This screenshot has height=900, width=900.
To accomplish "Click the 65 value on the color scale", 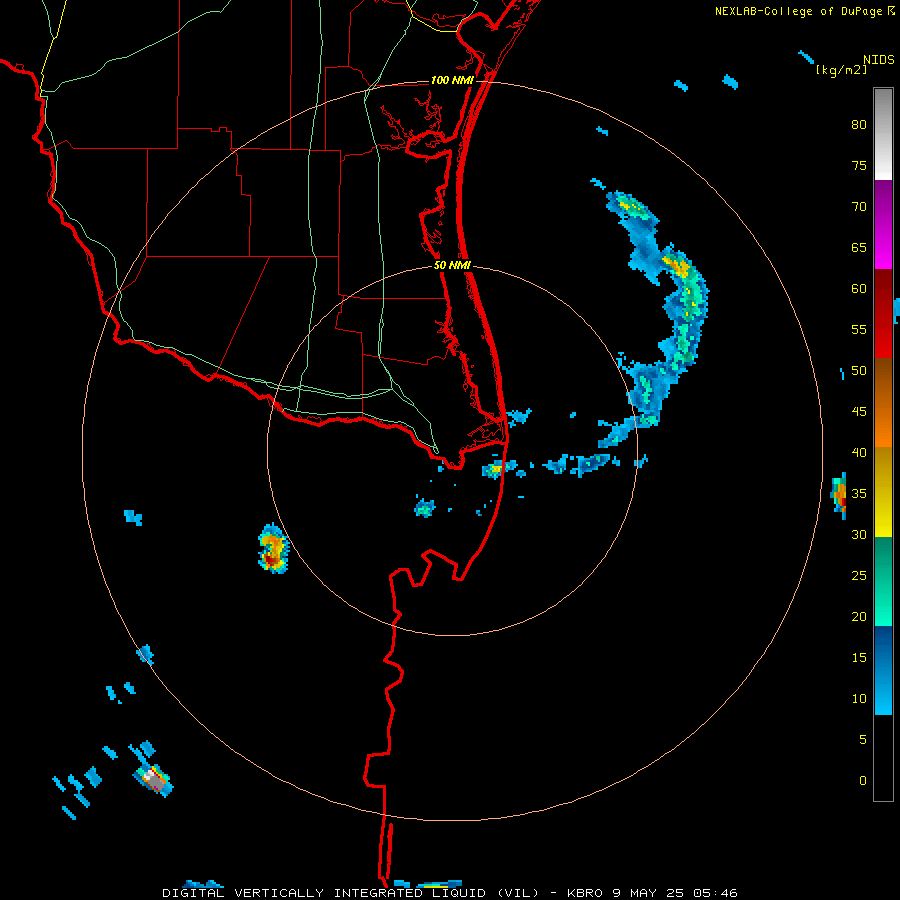I will (x=859, y=247).
